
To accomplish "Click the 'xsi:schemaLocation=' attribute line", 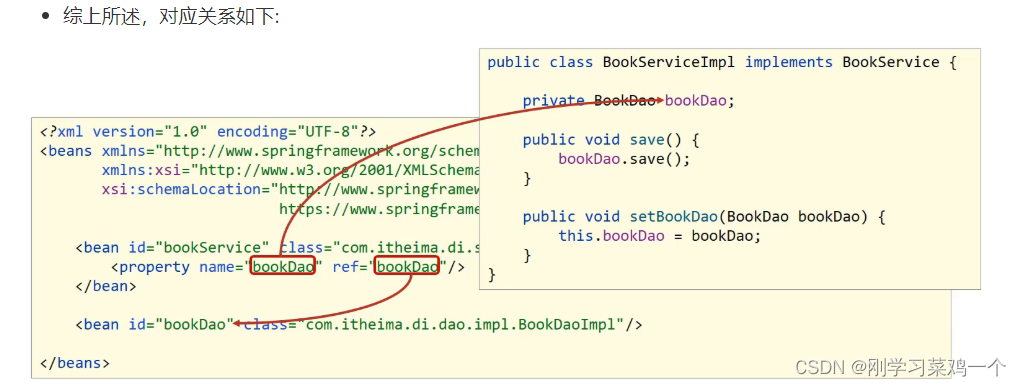I will click(290, 190).
